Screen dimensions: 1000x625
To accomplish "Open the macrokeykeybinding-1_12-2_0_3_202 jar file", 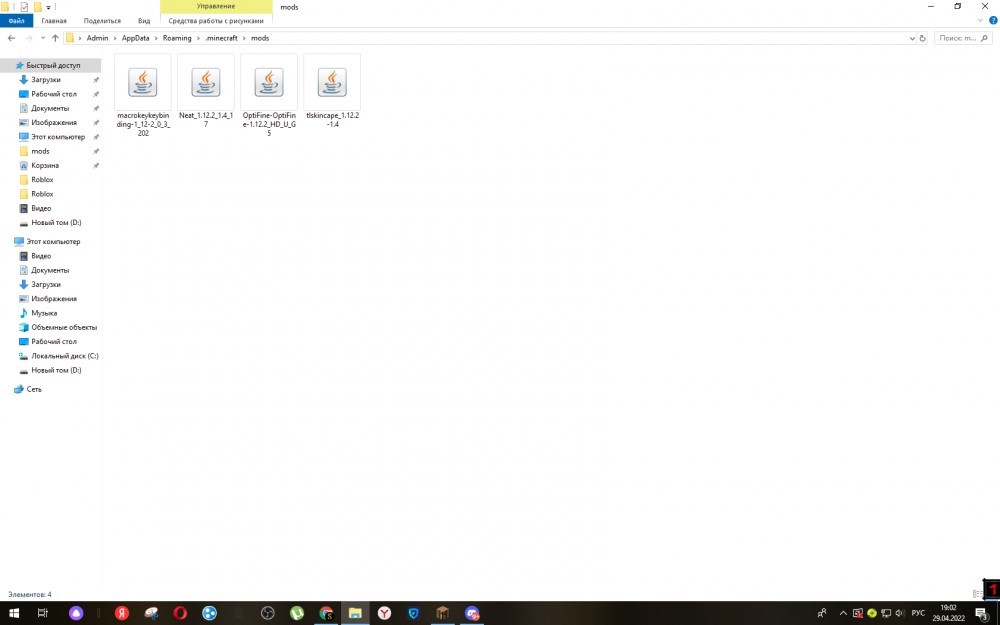I will (143, 96).
